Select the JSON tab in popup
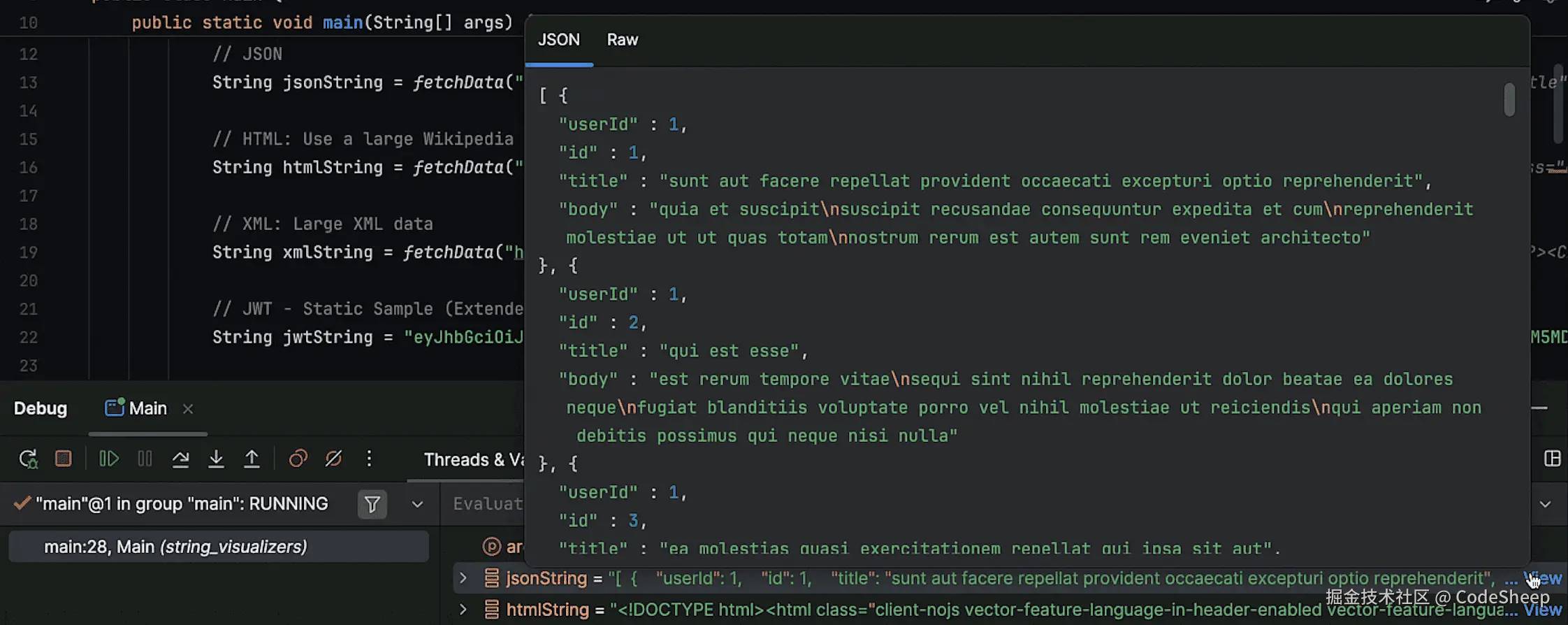 point(558,40)
